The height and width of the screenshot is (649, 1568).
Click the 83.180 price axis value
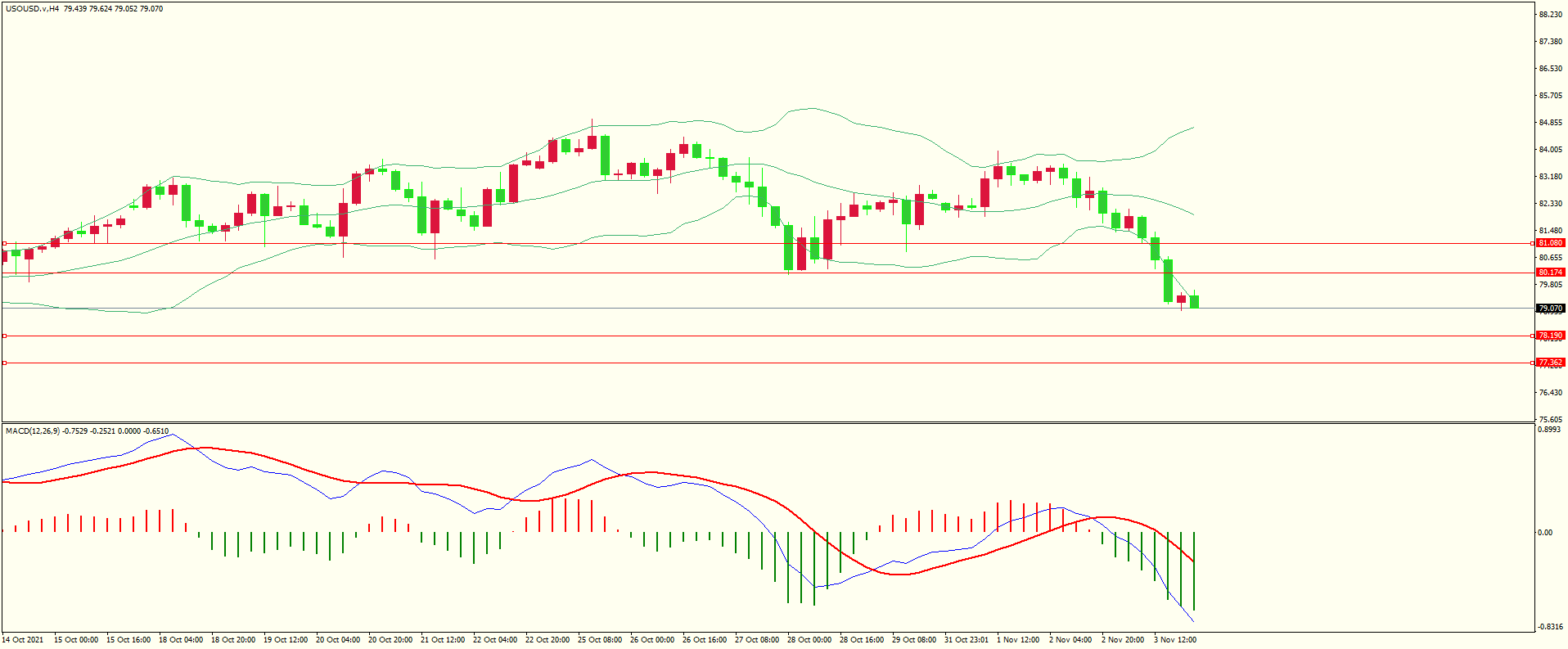(1551, 177)
